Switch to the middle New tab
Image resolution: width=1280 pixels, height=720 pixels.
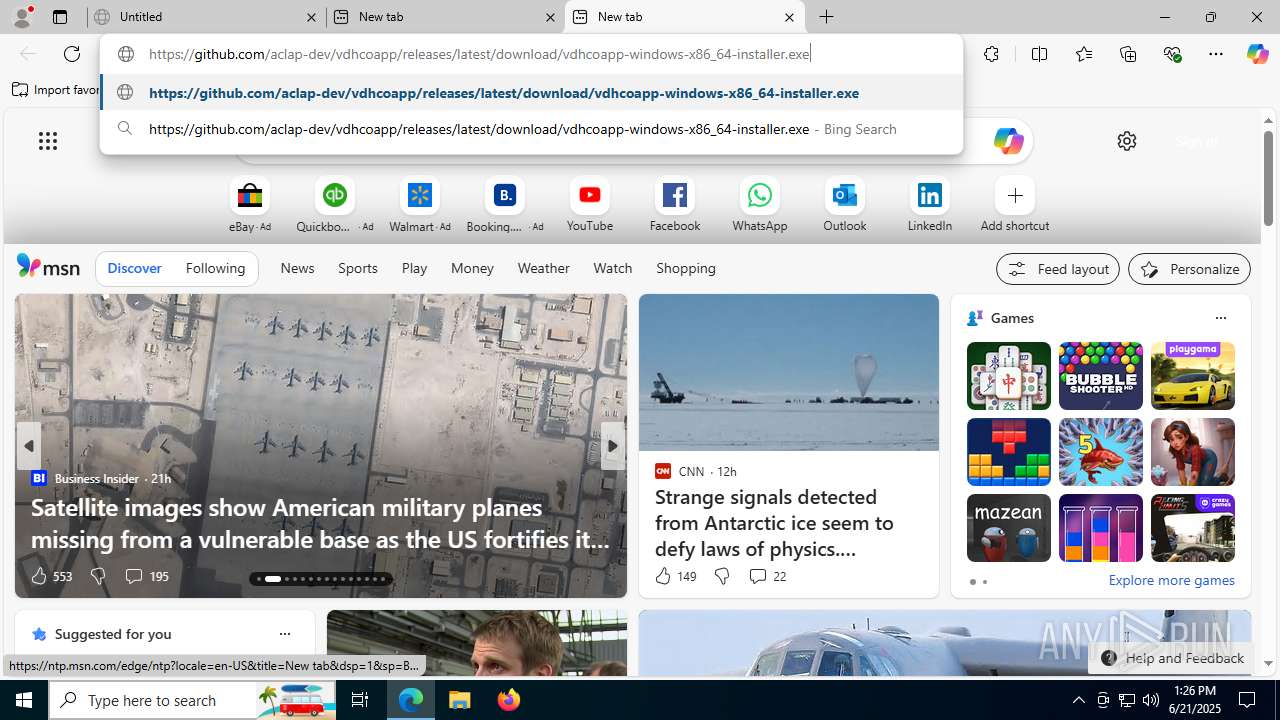click(444, 17)
